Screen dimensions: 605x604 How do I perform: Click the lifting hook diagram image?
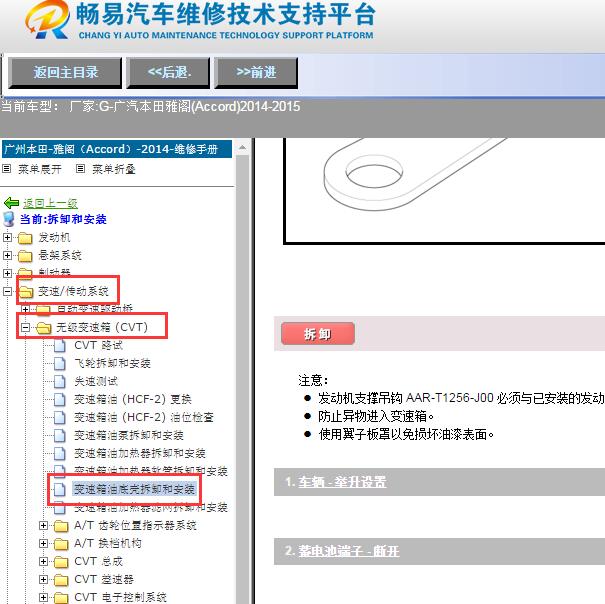point(444,191)
